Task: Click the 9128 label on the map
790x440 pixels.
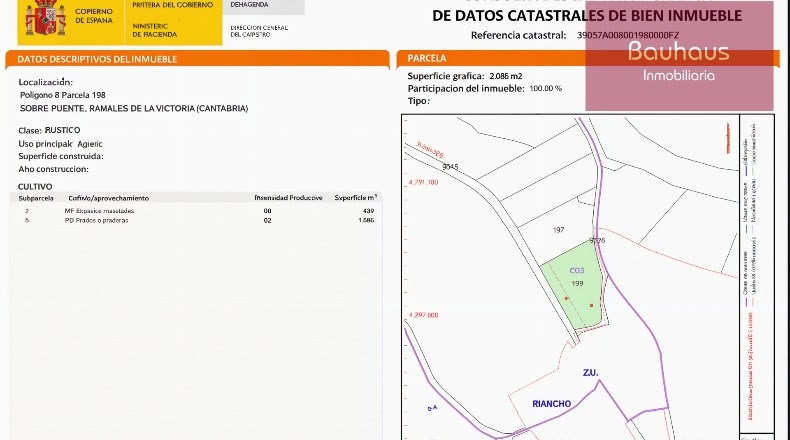Action: (x=597, y=240)
